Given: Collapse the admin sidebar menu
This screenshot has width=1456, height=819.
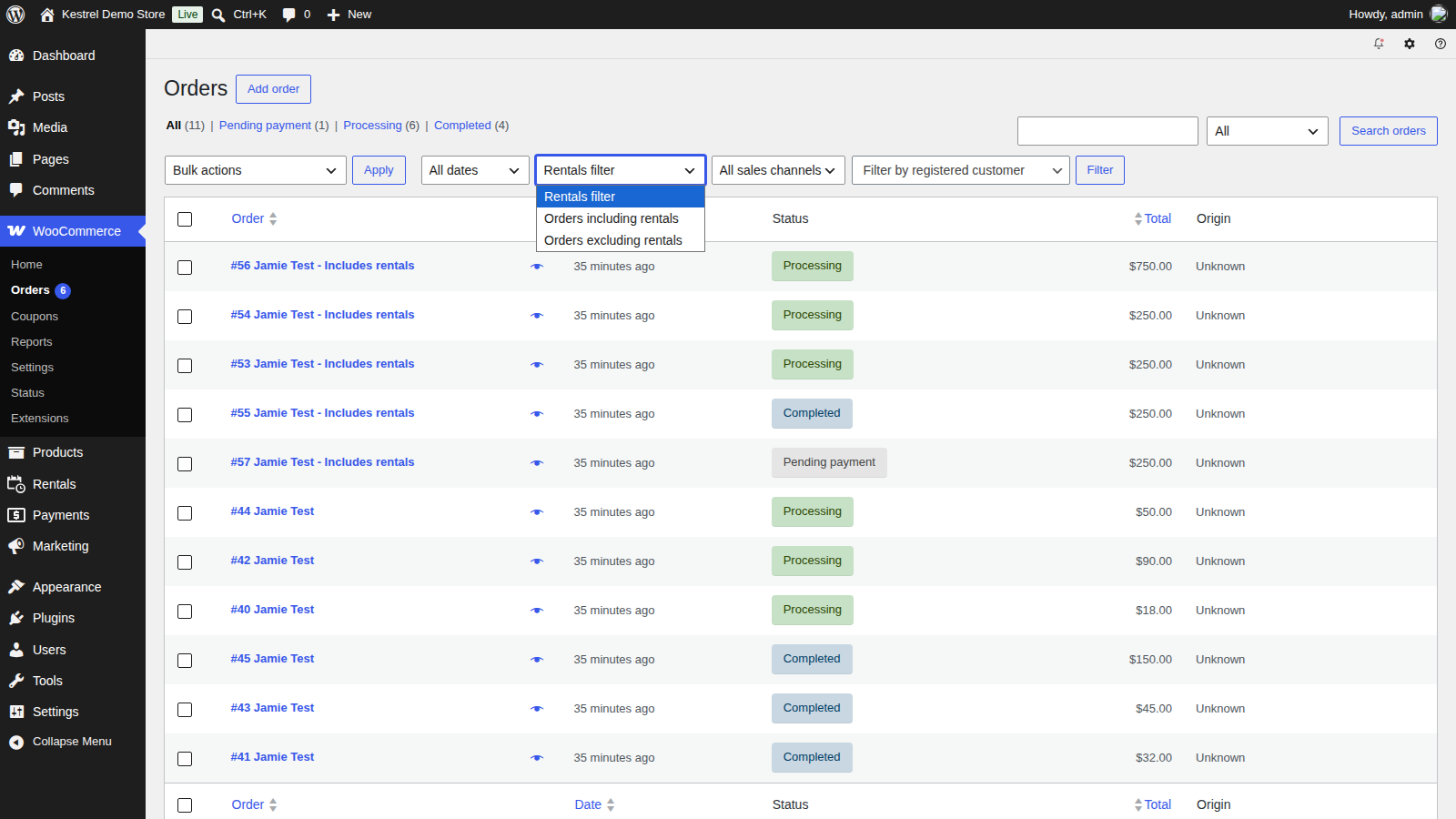Looking at the screenshot, I should tap(73, 742).
